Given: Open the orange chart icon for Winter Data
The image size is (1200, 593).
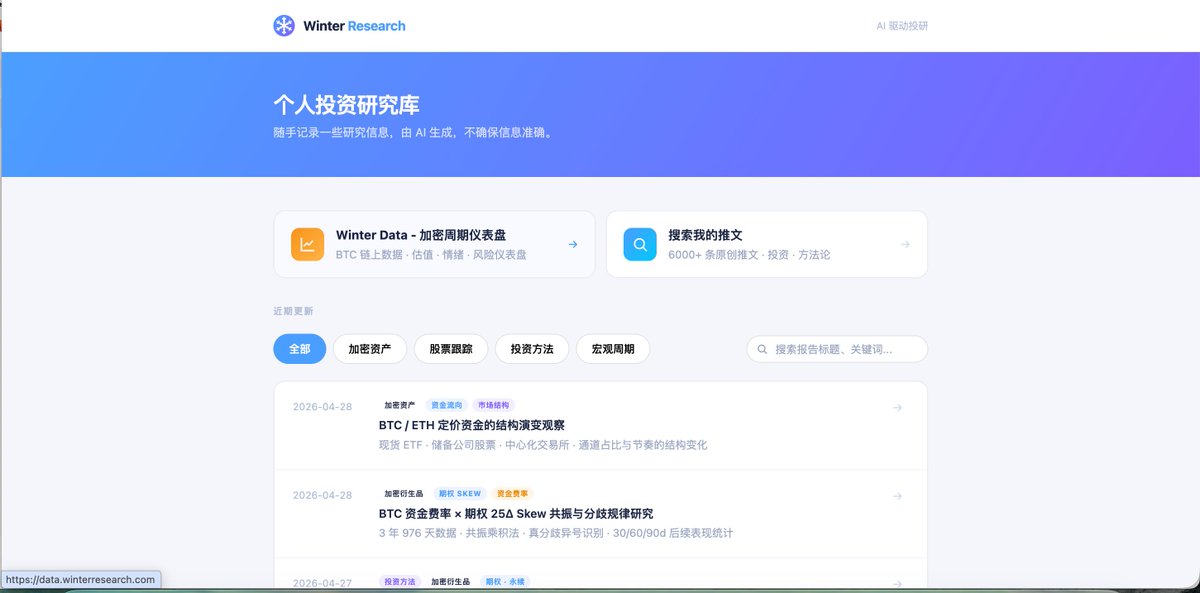Looking at the screenshot, I should tap(308, 244).
